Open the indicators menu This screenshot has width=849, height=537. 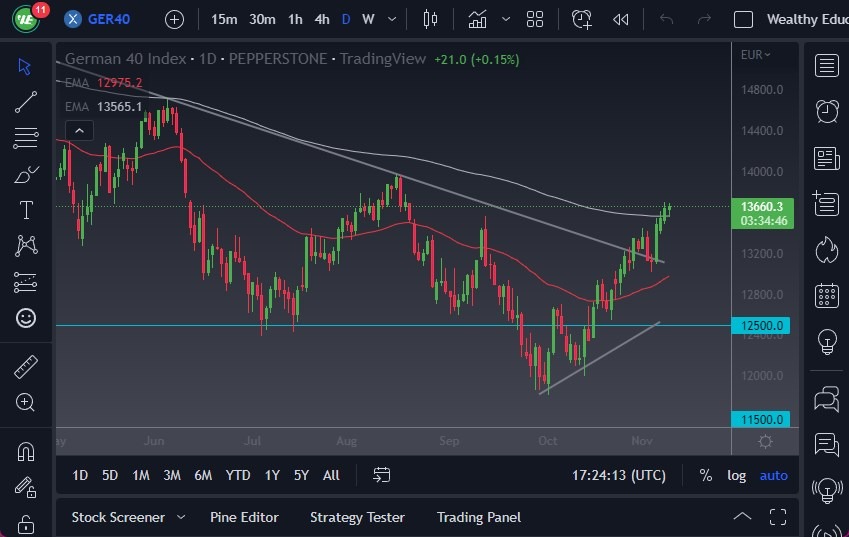(477, 19)
